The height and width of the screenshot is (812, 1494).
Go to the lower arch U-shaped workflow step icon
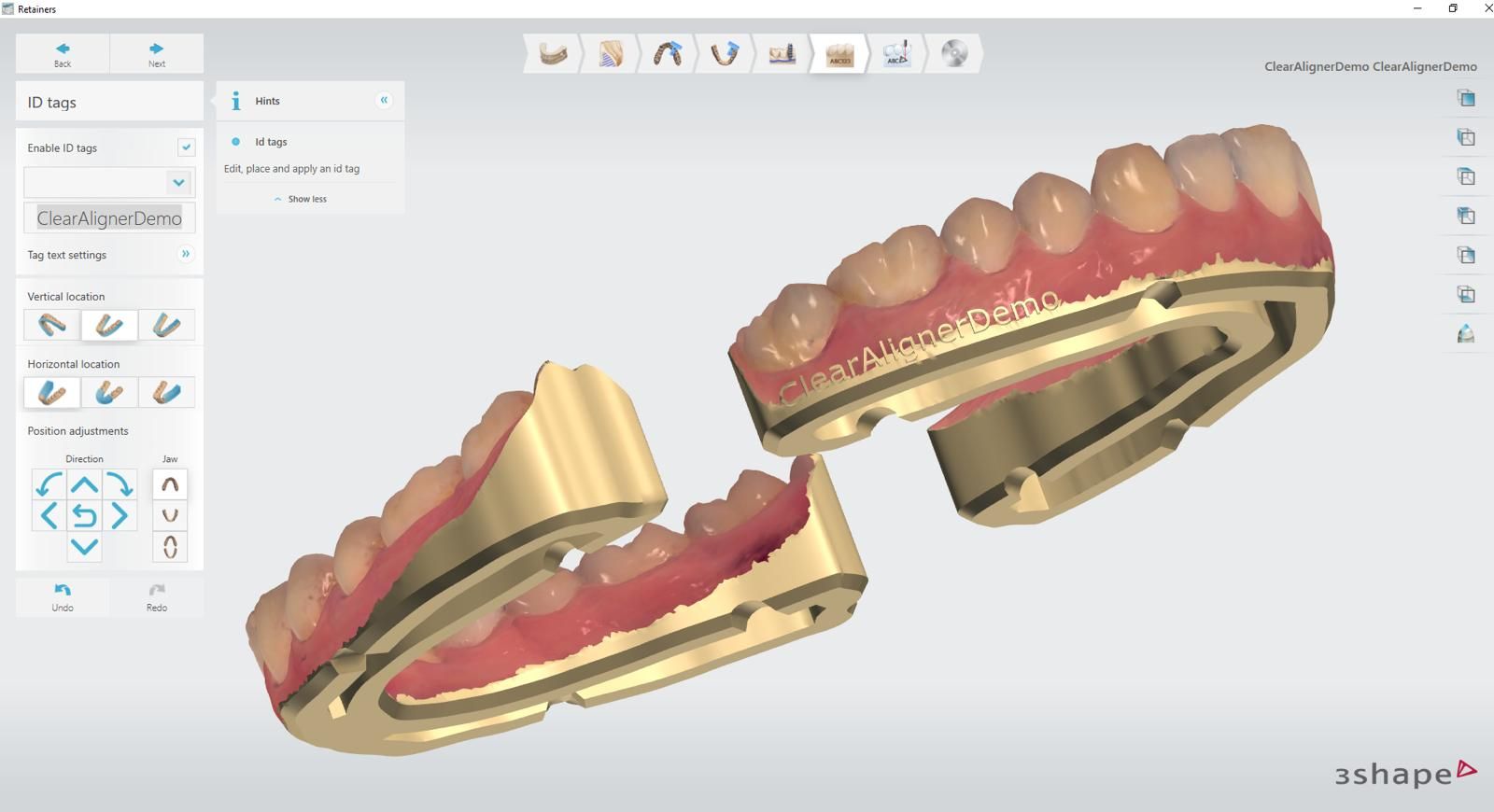pyautogui.click(x=725, y=54)
